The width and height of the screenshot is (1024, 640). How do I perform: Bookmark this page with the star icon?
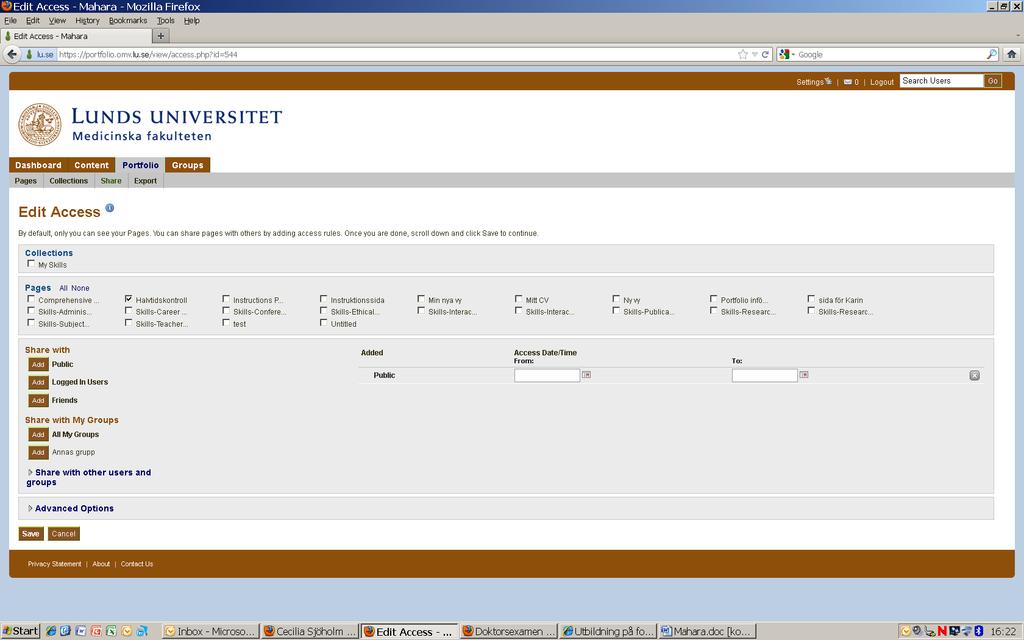pos(743,54)
